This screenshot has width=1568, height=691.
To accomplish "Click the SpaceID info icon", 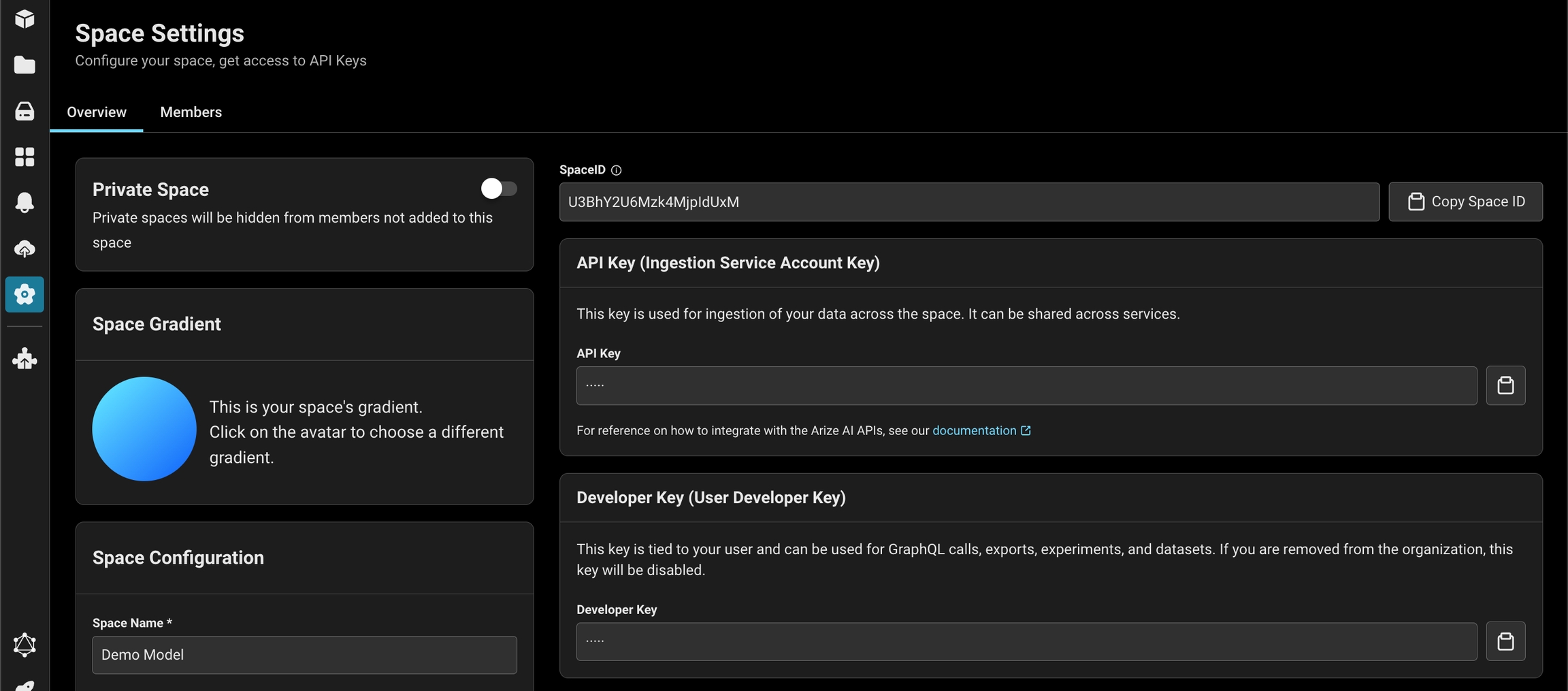I will [616, 170].
